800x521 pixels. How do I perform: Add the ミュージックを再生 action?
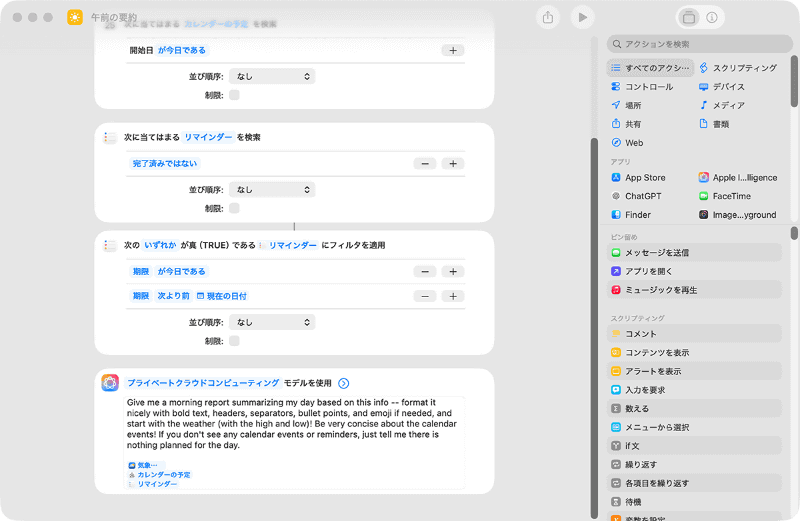694,290
